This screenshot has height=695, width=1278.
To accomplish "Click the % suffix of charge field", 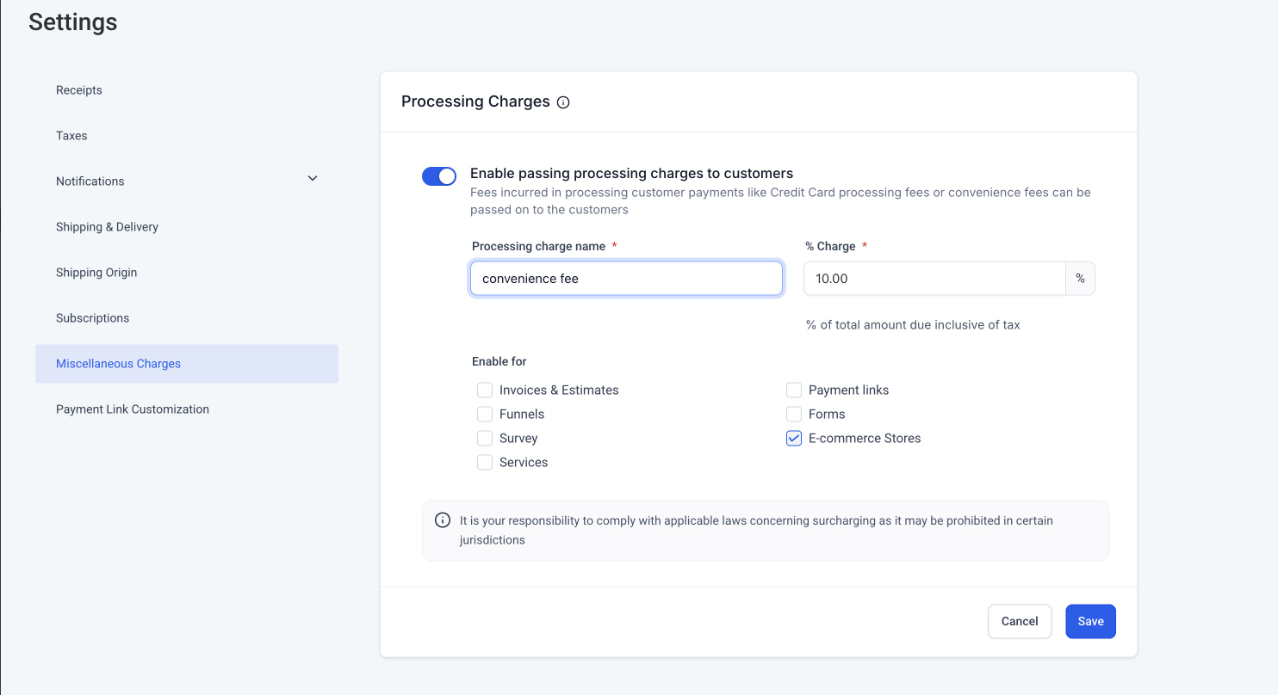I will click(x=1080, y=279).
